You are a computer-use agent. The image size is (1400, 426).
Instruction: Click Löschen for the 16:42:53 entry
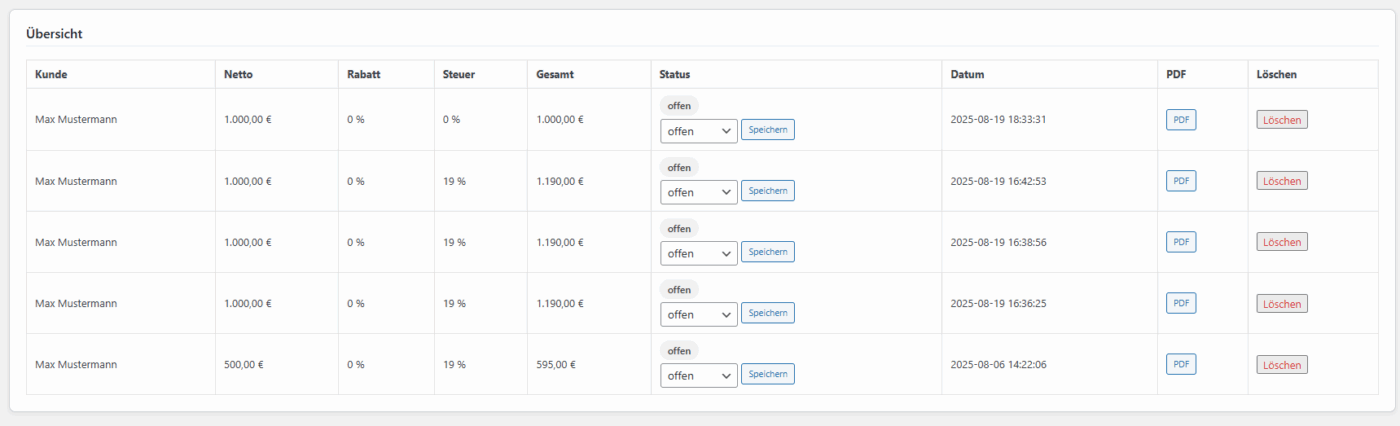[x=1282, y=181]
